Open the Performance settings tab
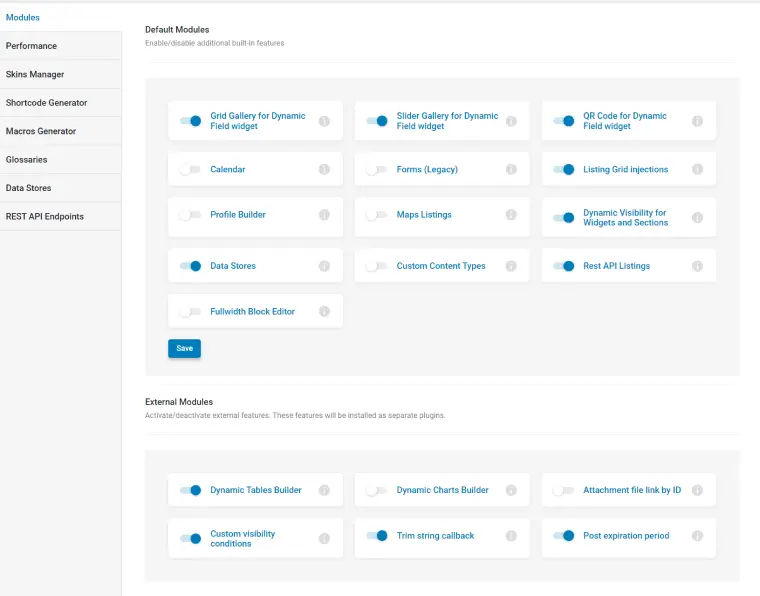 31,46
